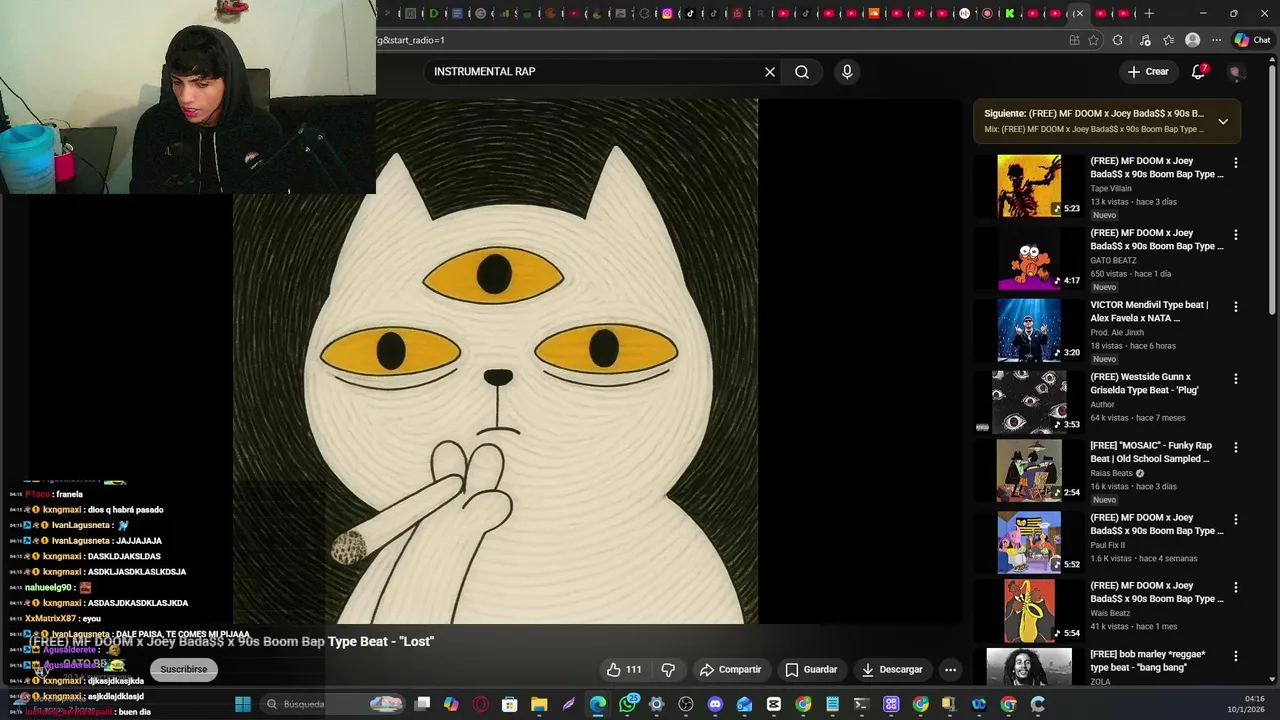The height and width of the screenshot is (720, 1280).
Task: Click the "Nuevo" badge under Tape Villain
Action: coord(1104,215)
